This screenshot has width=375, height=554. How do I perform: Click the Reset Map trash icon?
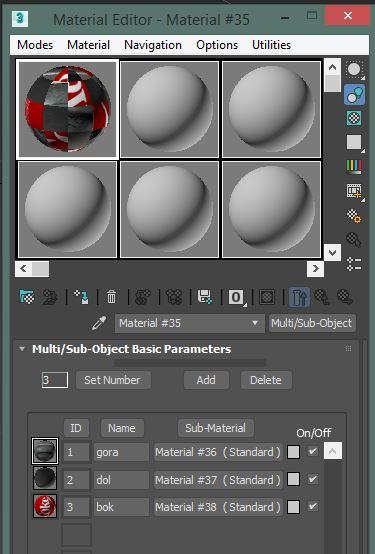pyautogui.click(x=111, y=297)
